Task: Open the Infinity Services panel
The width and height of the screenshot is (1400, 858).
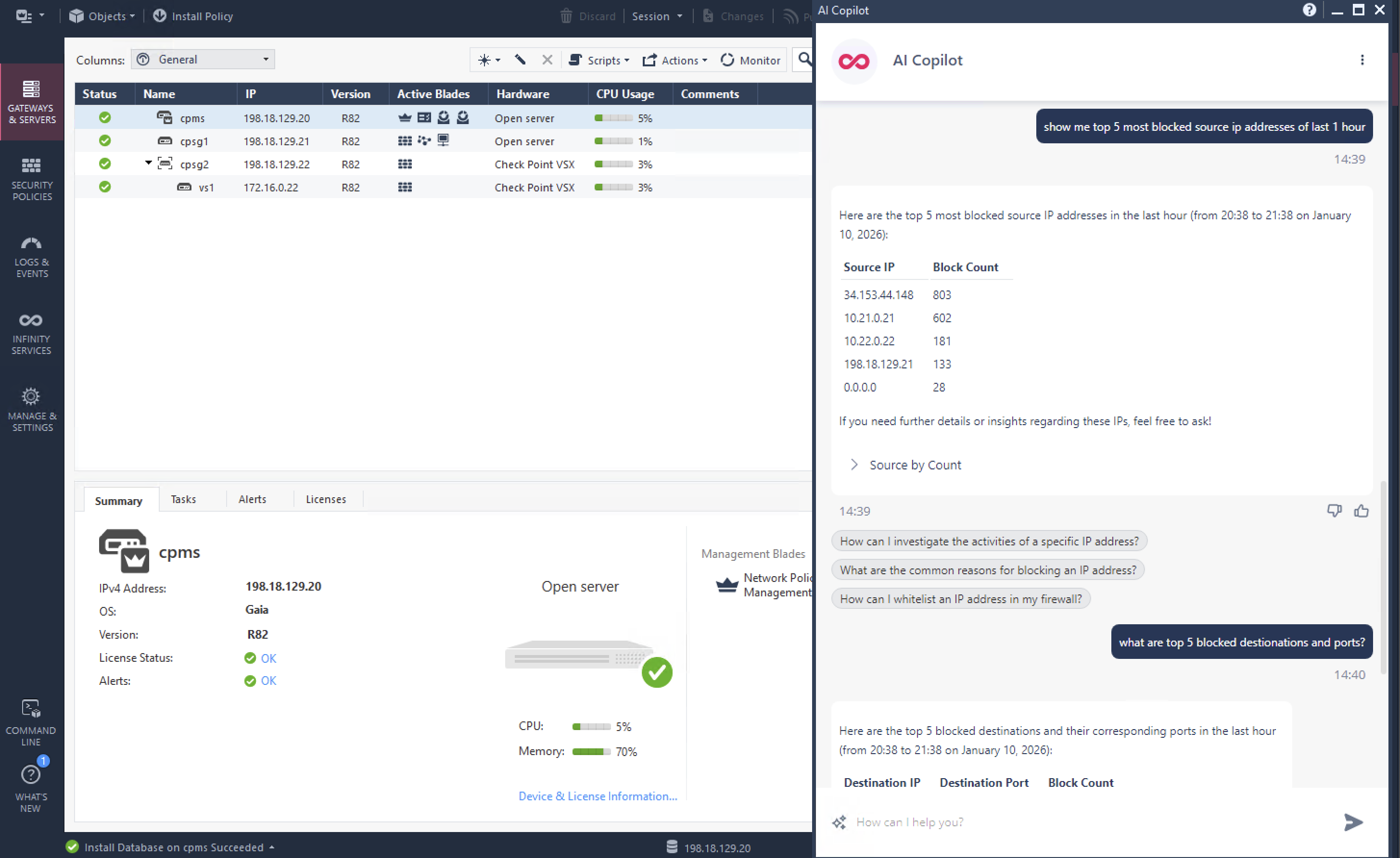Action: pyautogui.click(x=32, y=333)
